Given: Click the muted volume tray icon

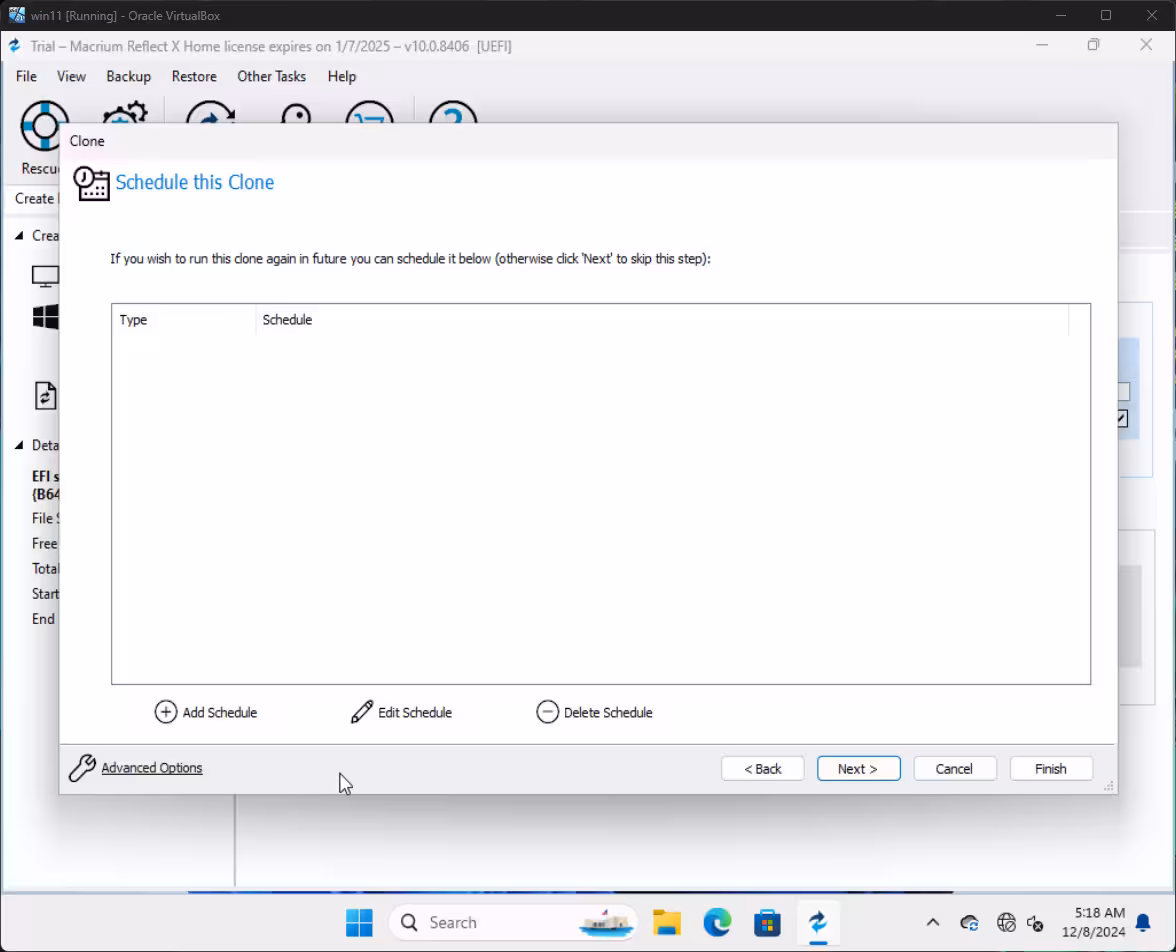Looking at the screenshot, I should coord(1035,923).
